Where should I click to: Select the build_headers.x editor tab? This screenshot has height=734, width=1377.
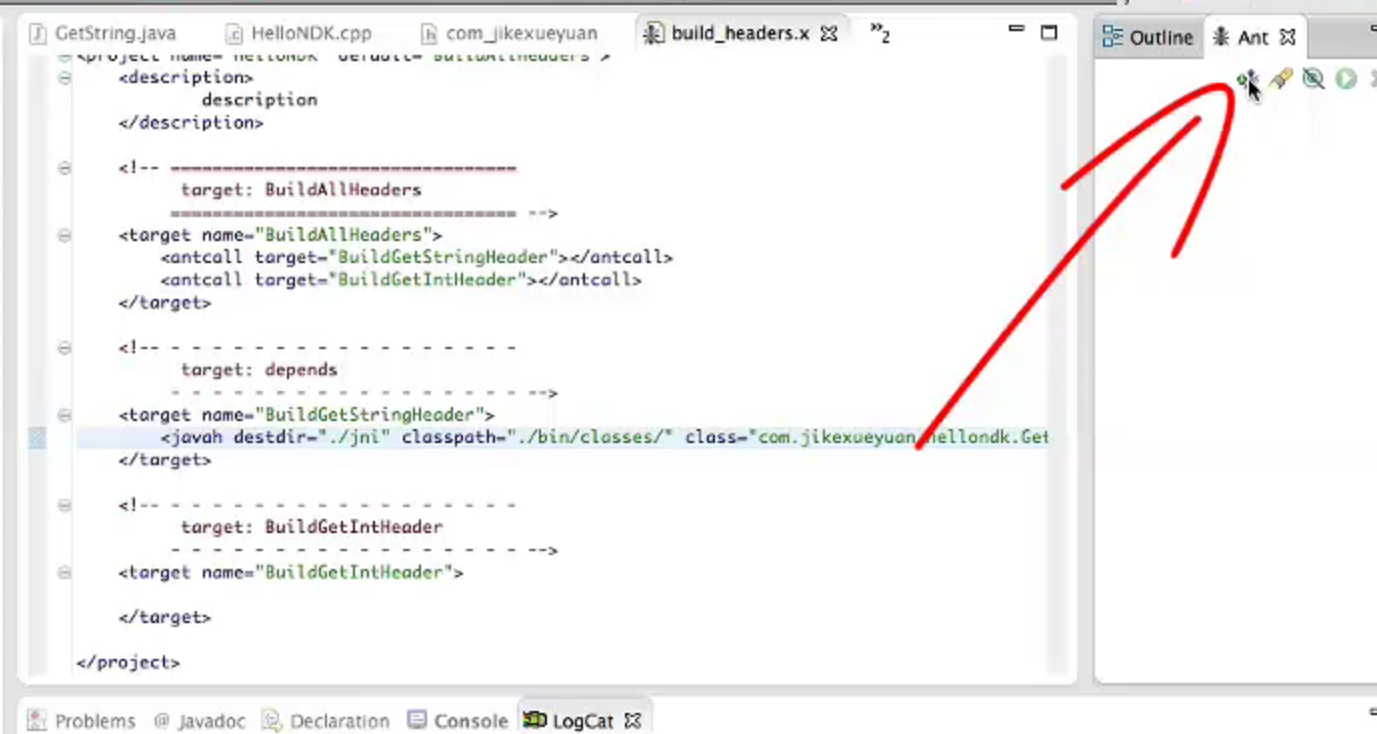[740, 33]
